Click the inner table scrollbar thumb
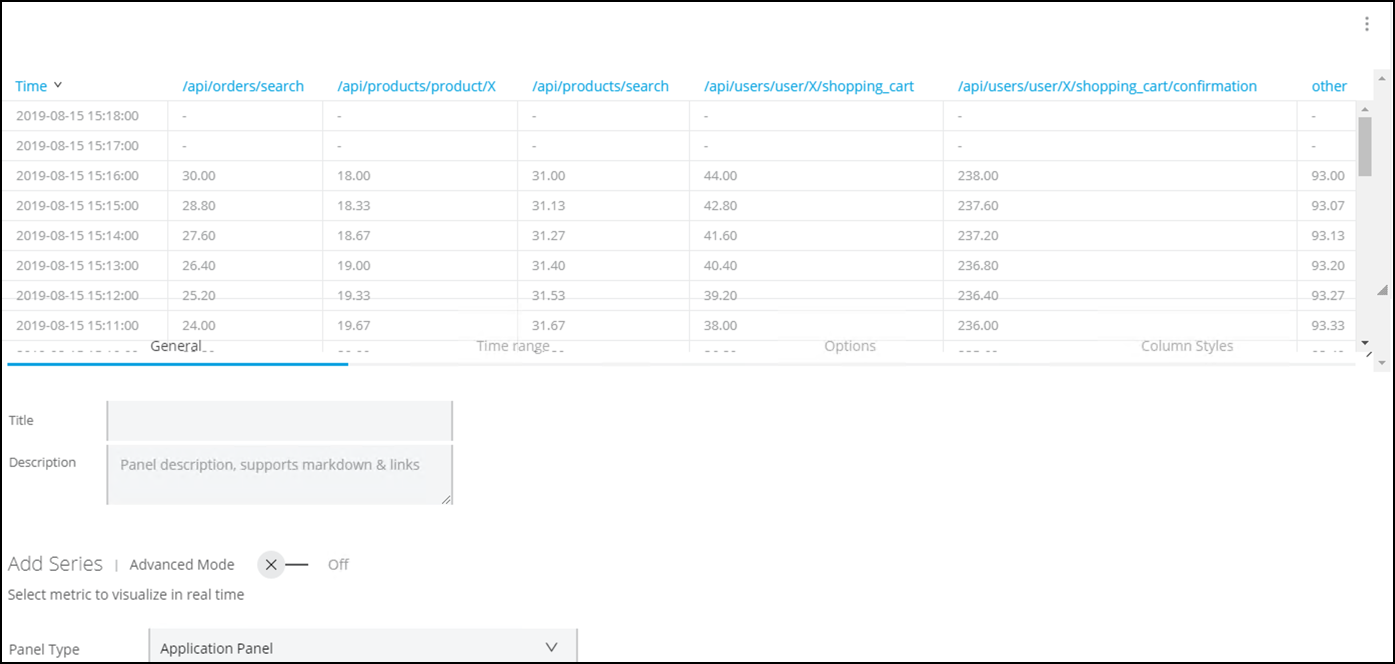This screenshot has height=664, width=1395. (x=1365, y=146)
